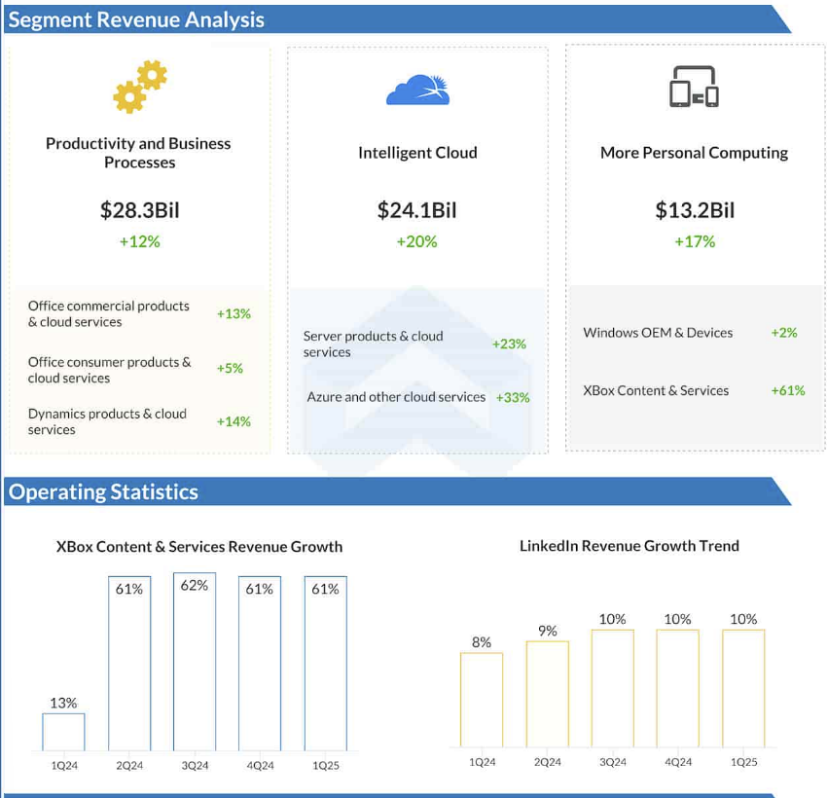Click the 61% XBox bar for 1Q25
Viewport: 827px width, 798px height.
pos(325,664)
